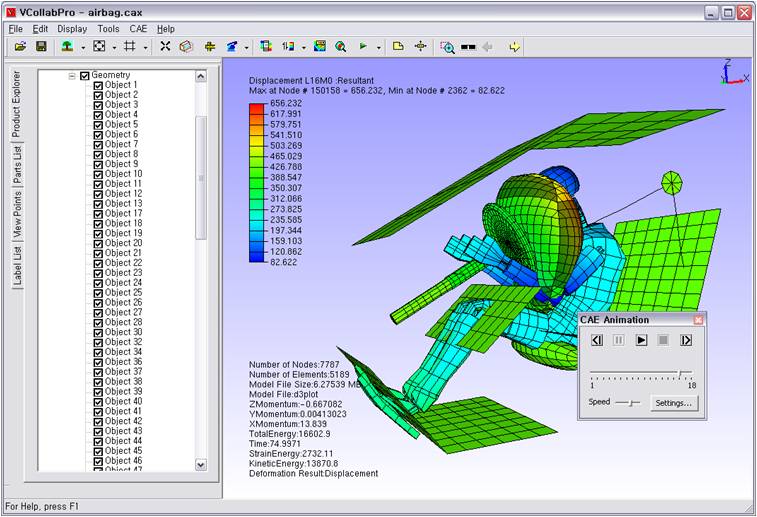The image size is (757, 517).
Task: Click the crossed arrows explode icon
Action: pos(166,46)
